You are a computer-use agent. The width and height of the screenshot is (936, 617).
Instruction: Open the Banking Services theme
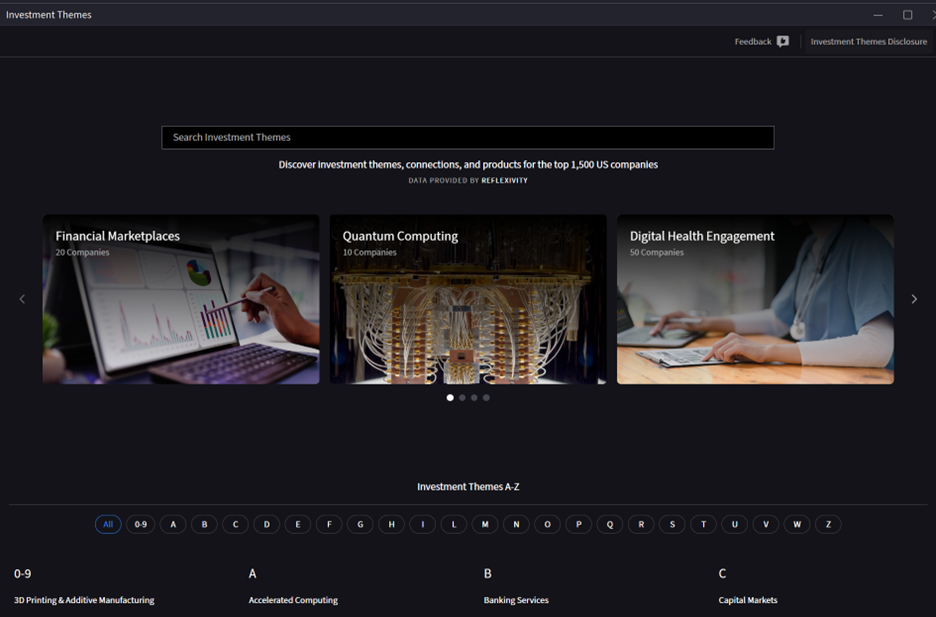[516, 600]
